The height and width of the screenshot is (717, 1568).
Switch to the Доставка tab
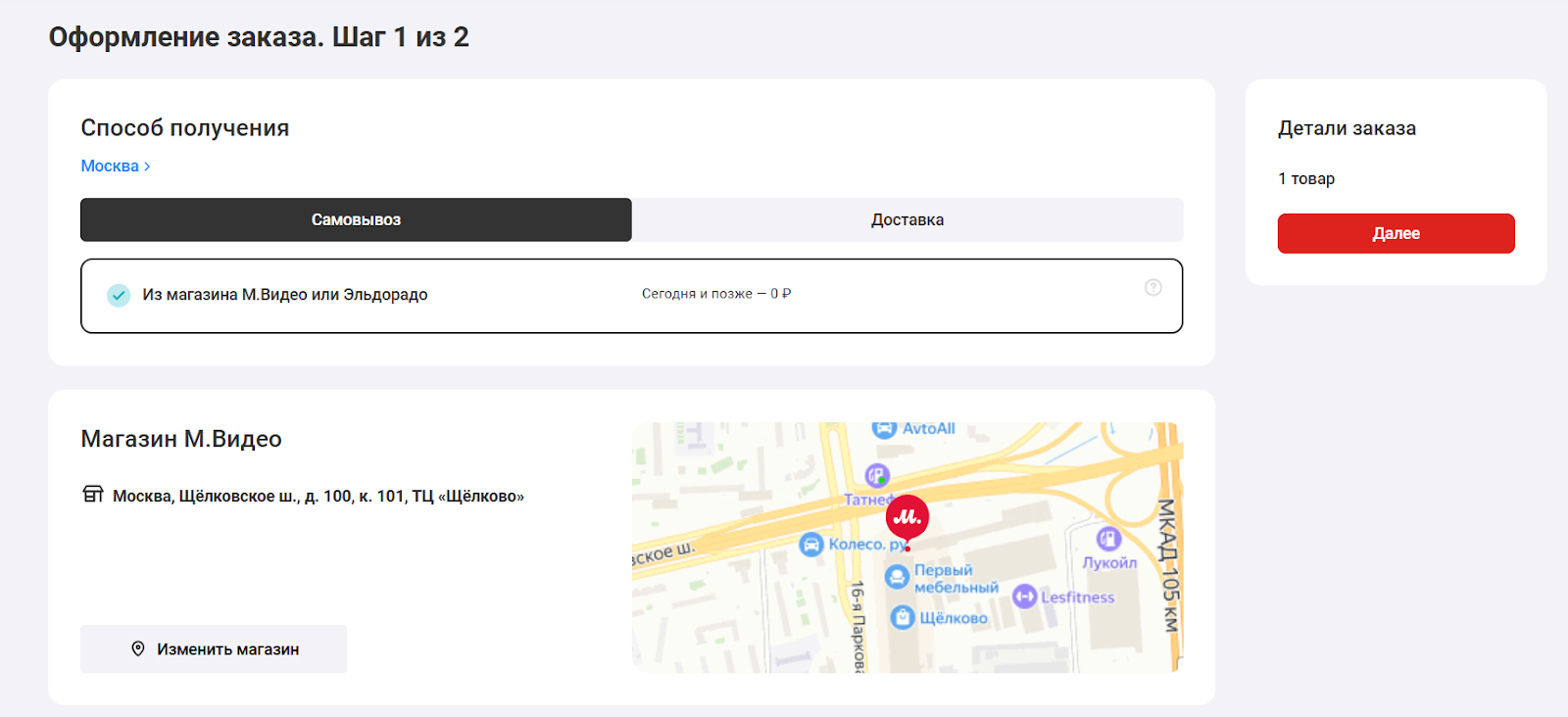tap(907, 219)
